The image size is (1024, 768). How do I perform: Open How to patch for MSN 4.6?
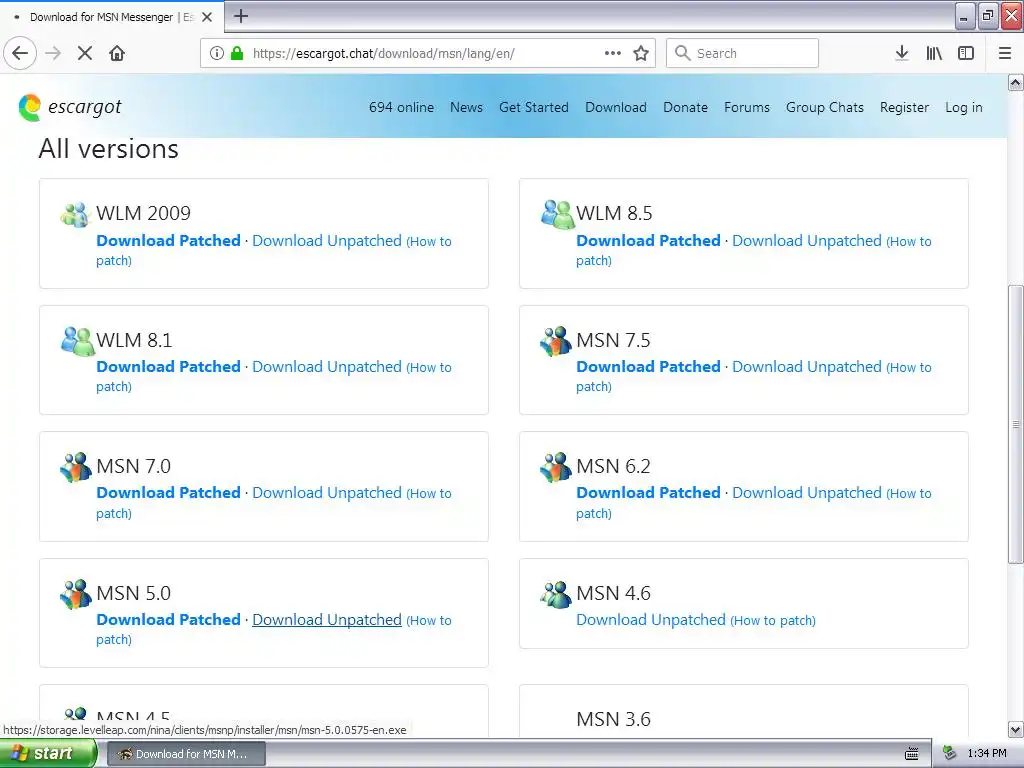coord(773,620)
